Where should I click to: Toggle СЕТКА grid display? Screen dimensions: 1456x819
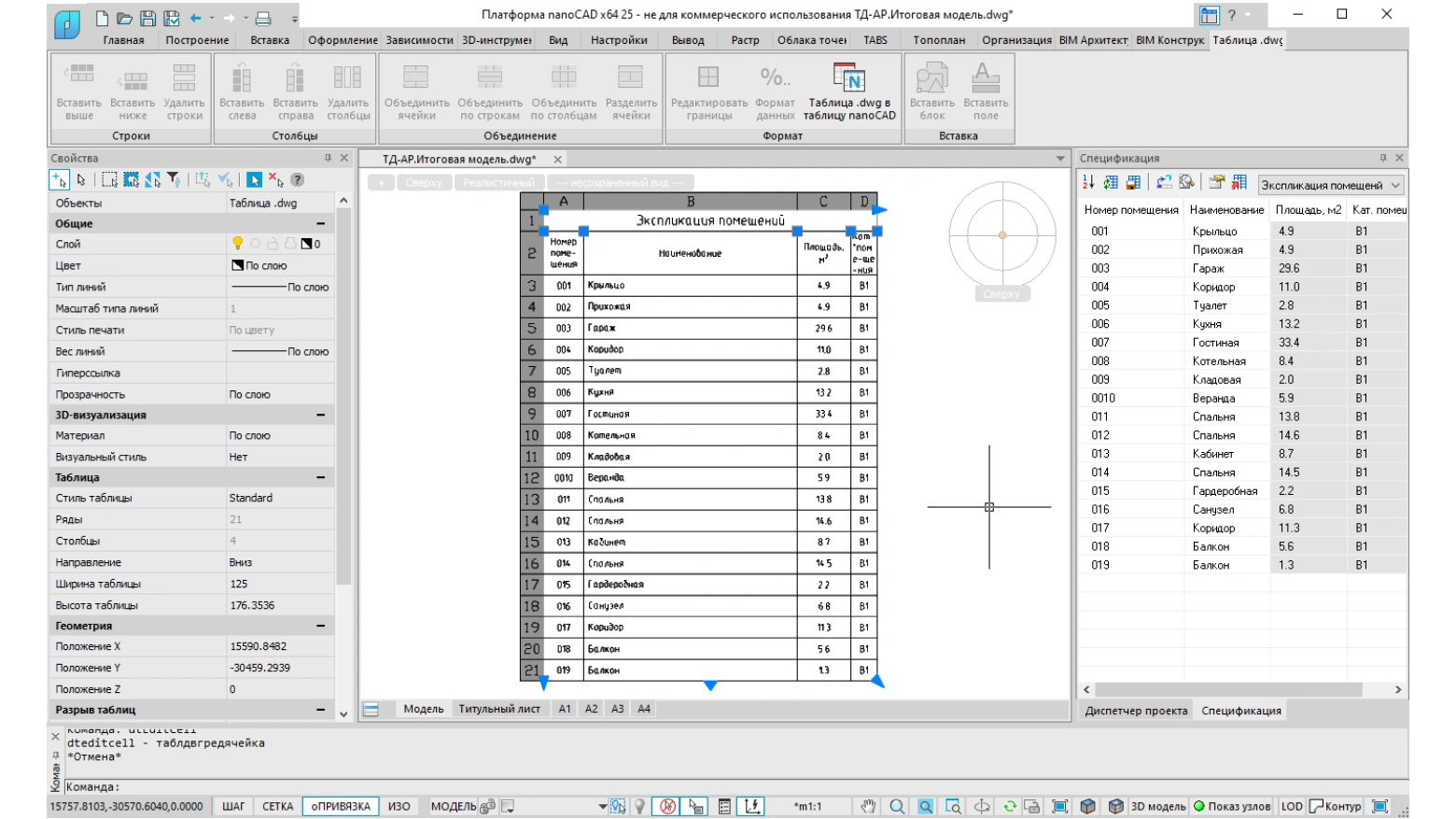[277, 806]
